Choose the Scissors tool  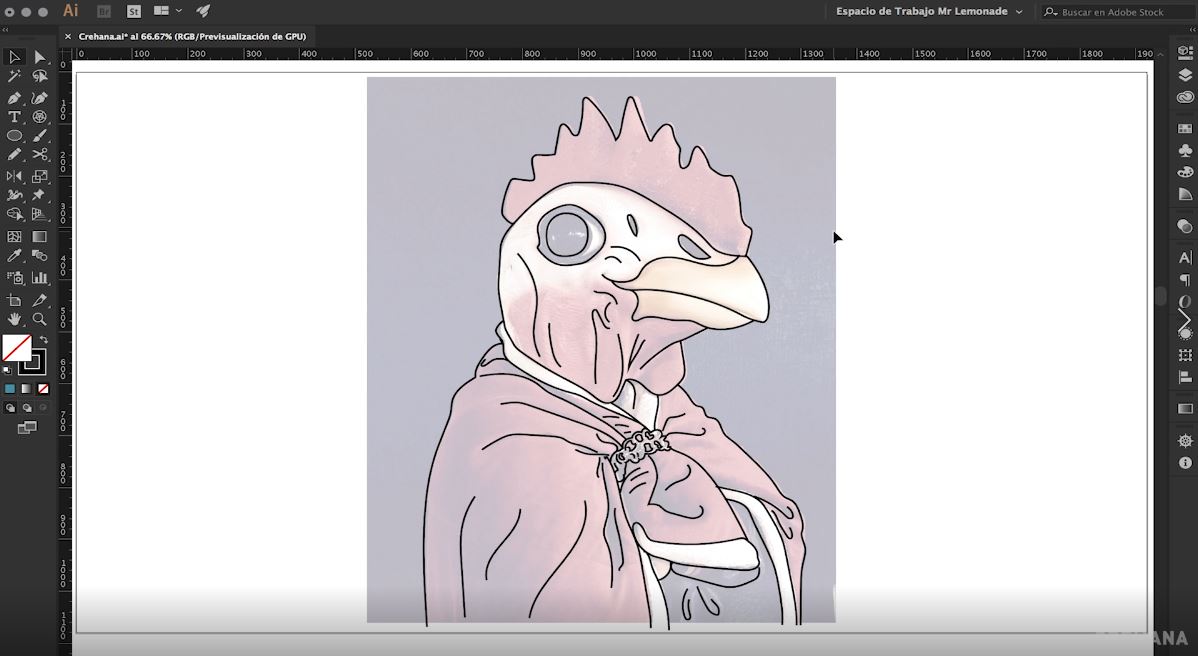pos(39,154)
